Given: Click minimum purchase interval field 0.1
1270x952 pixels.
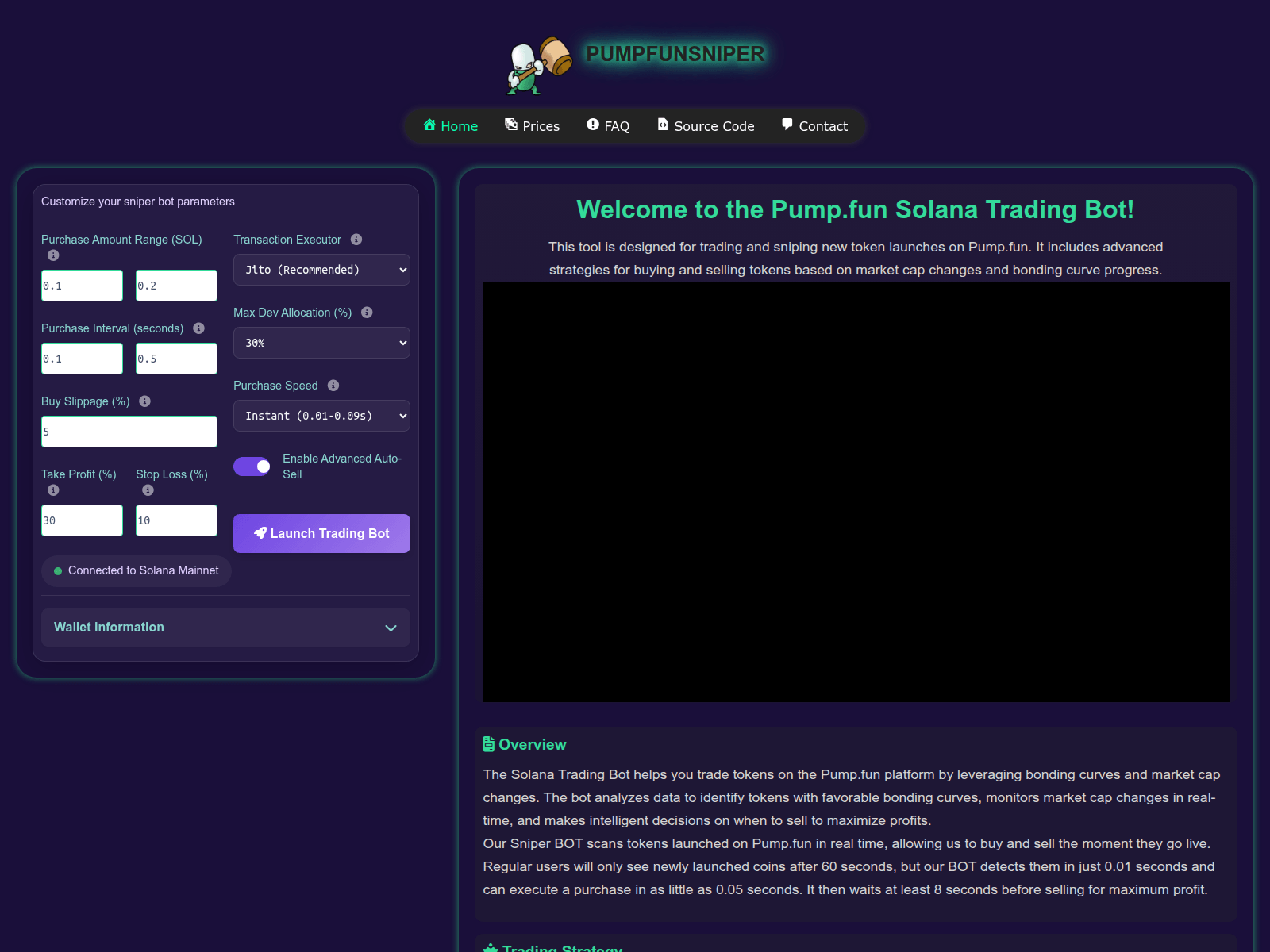Looking at the screenshot, I should 82,359.
